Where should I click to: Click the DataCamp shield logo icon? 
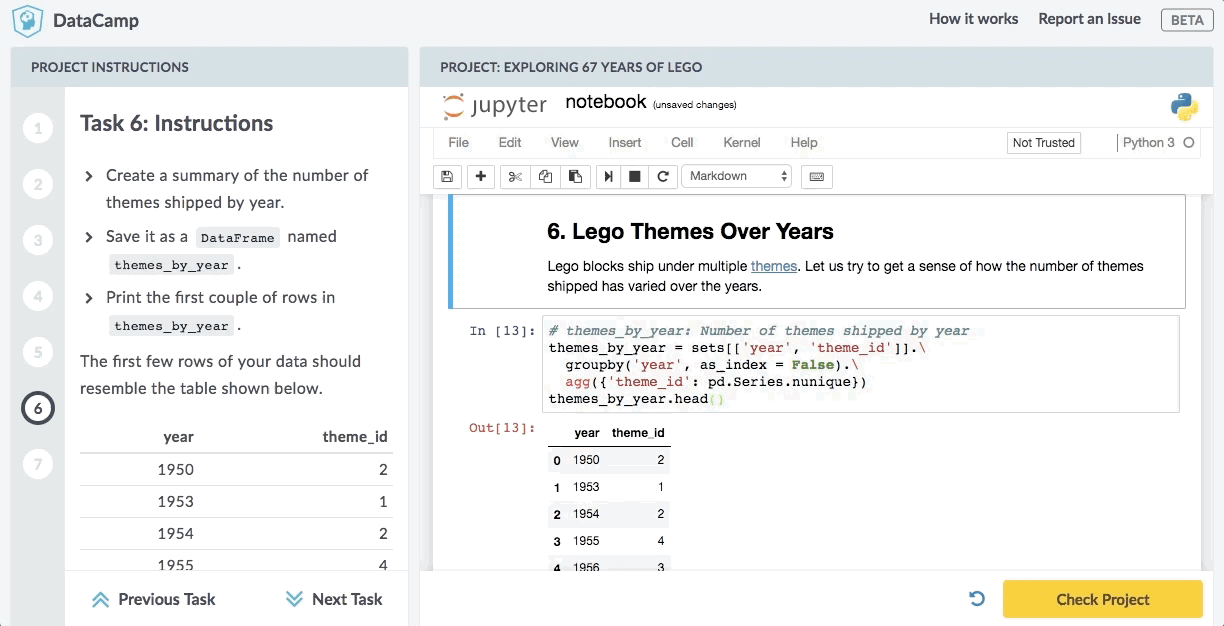27,20
